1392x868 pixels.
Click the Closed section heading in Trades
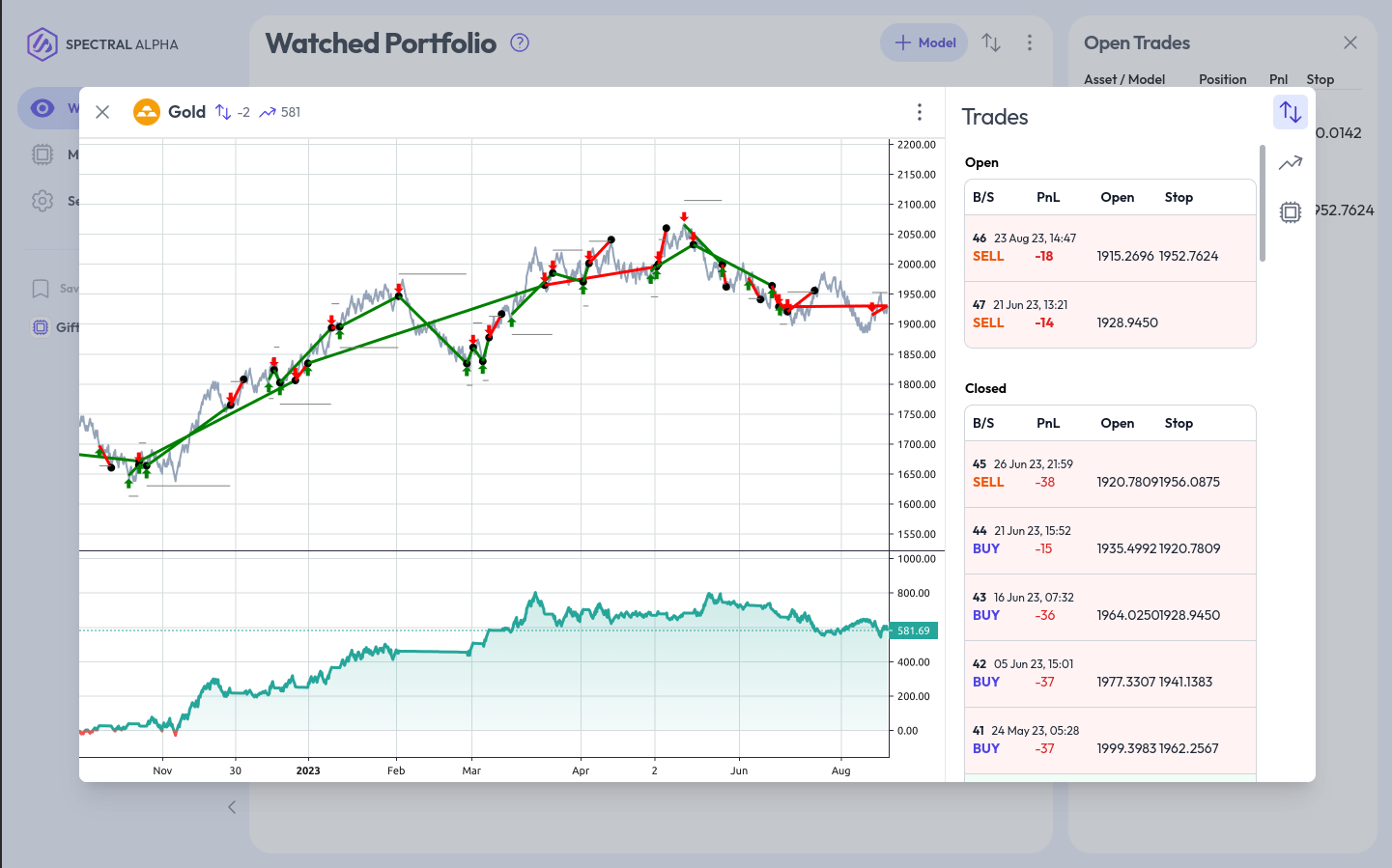[985, 388]
